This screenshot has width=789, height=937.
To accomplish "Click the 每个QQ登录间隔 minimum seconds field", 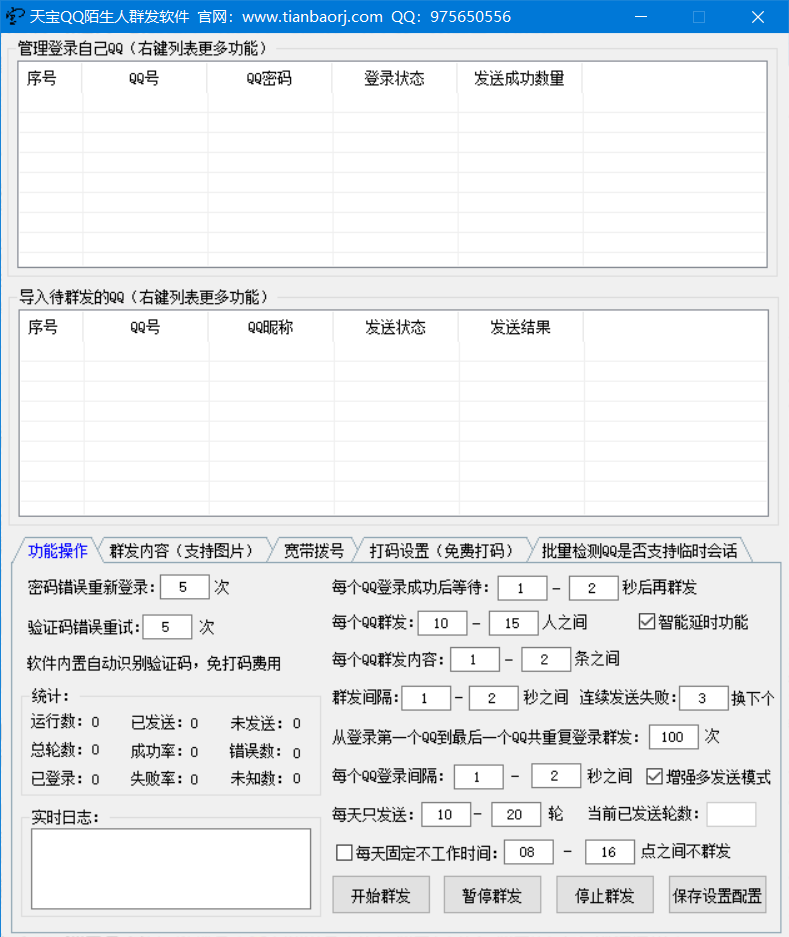I will [x=479, y=776].
